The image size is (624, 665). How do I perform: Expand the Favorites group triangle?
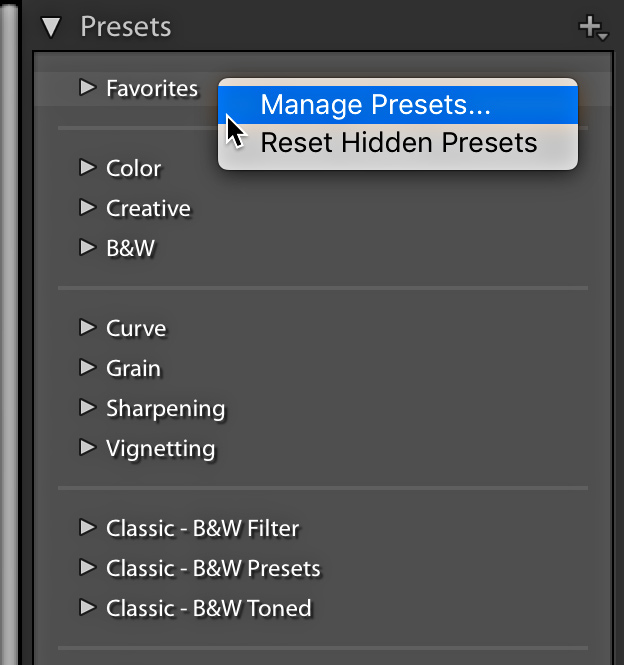pyautogui.click(x=87, y=88)
